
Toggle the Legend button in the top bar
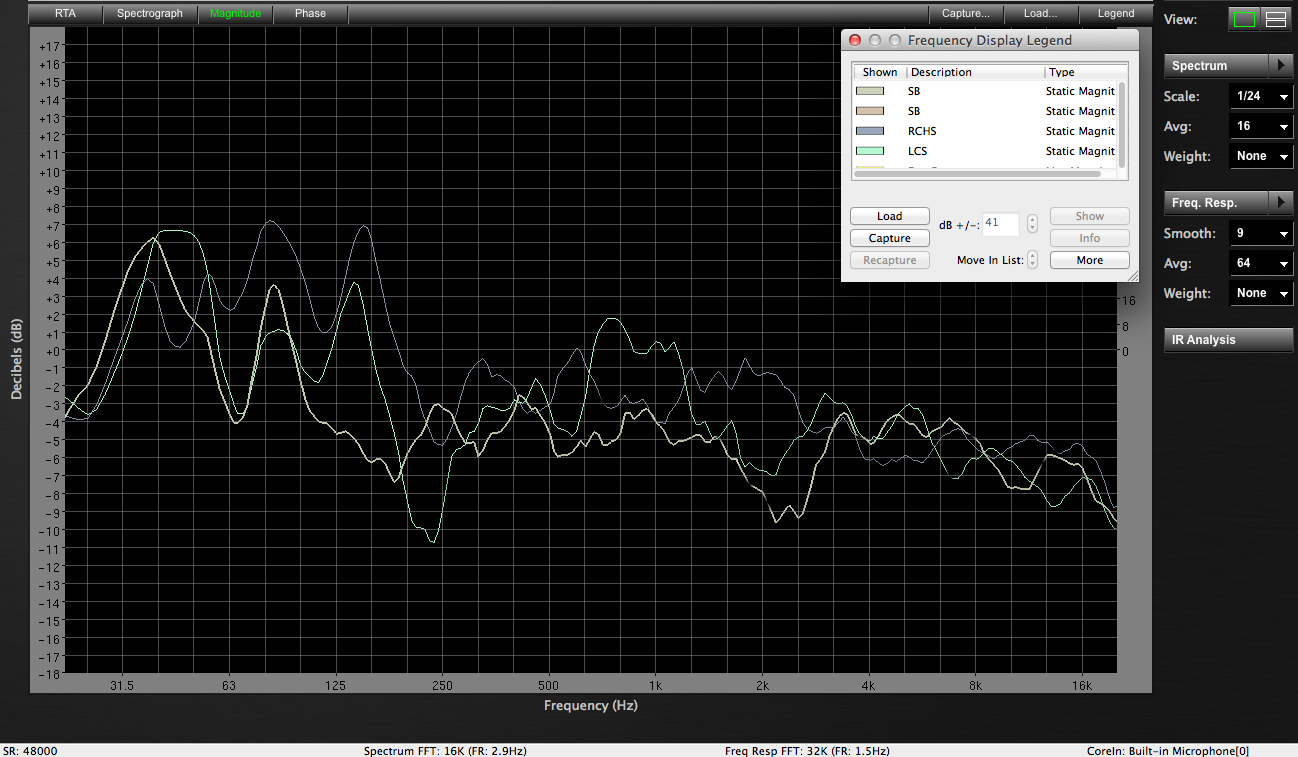(1116, 14)
